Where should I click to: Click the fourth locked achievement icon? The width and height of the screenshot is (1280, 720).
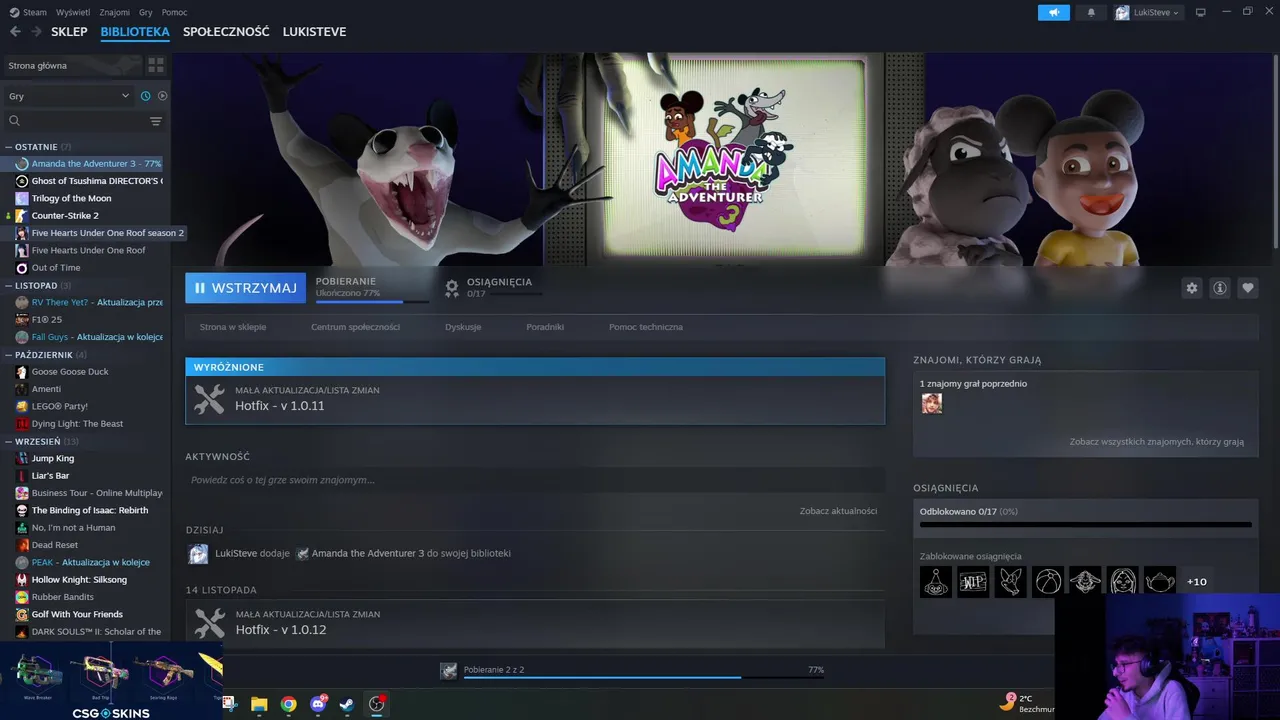click(x=1048, y=581)
